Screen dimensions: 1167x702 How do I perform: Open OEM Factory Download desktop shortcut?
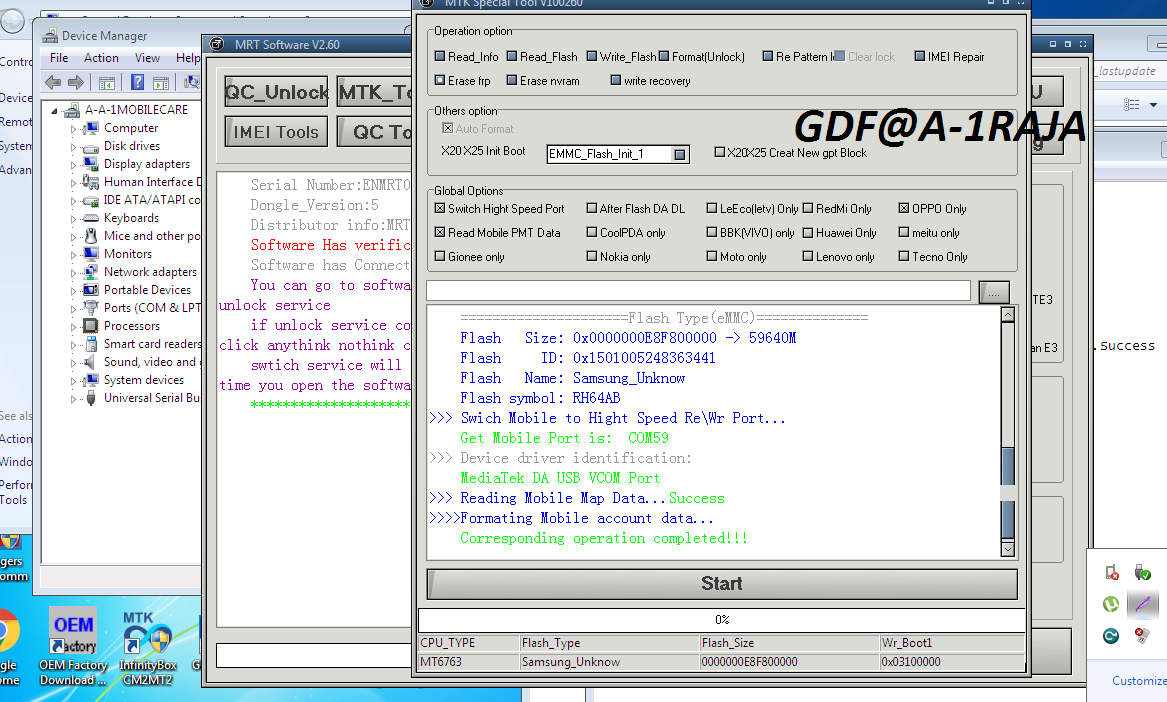coord(73,645)
